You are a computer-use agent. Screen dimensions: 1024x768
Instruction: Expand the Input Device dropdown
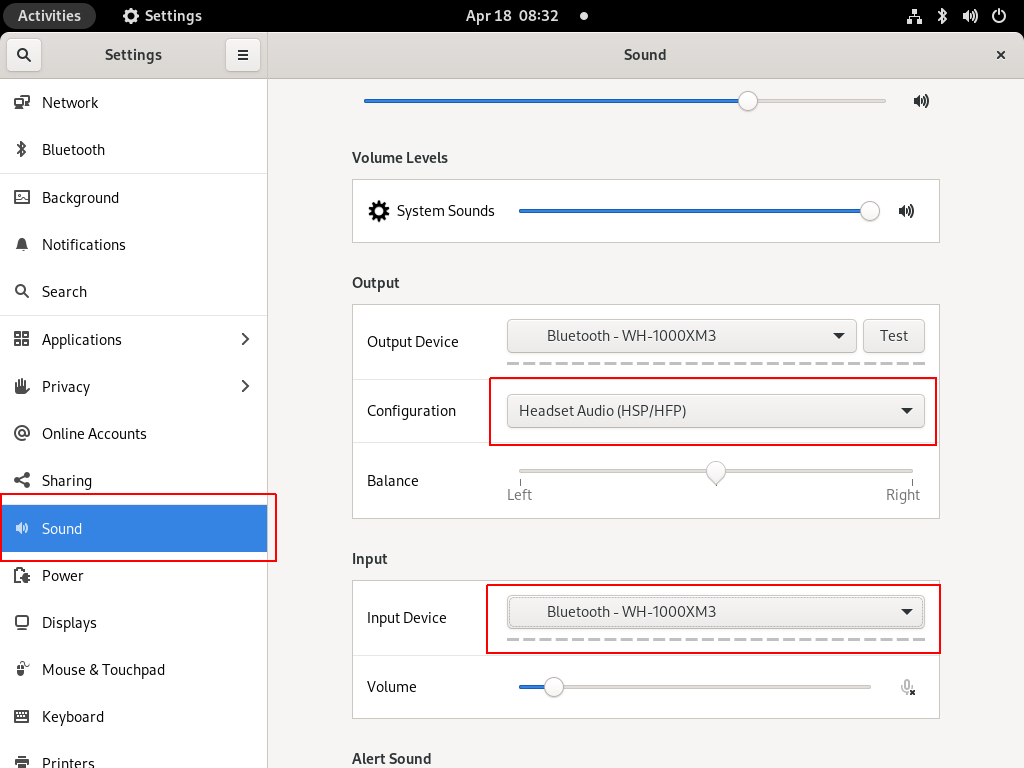tap(715, 612)
